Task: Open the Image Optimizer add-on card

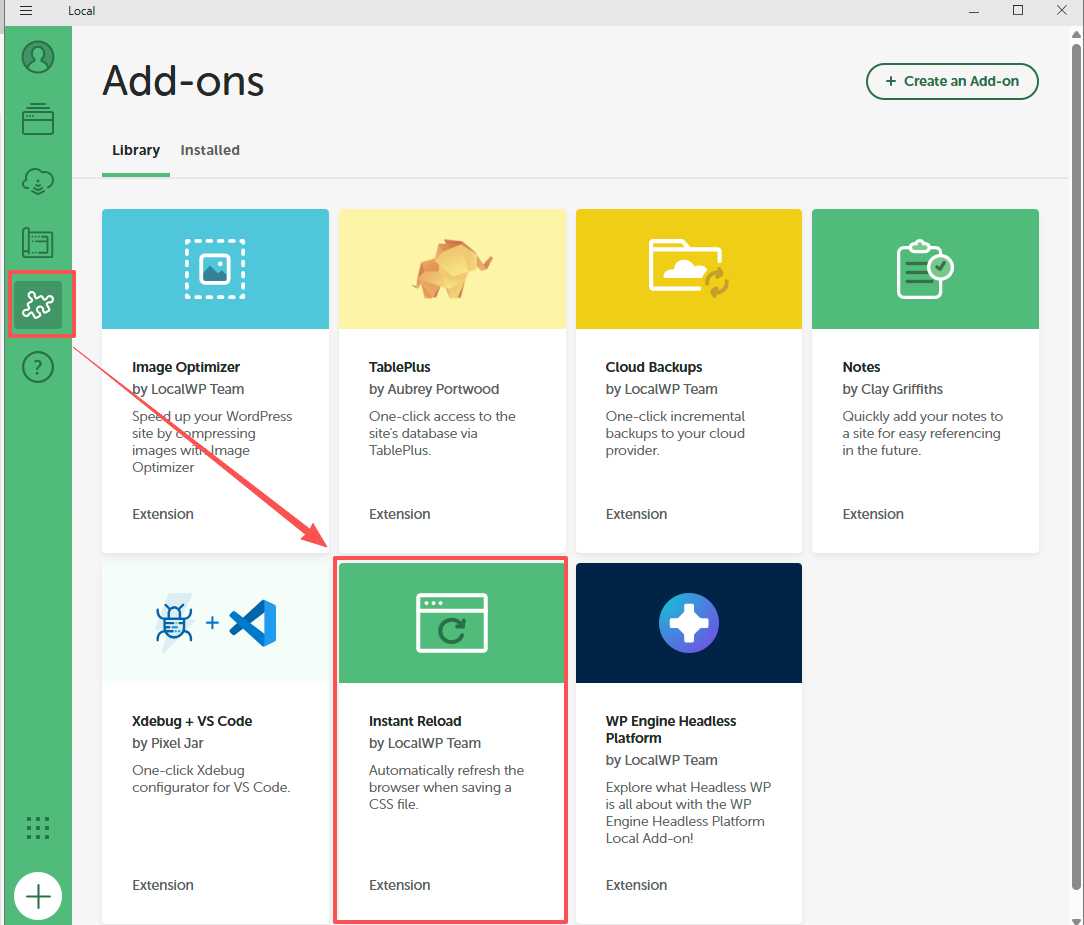Action: point(215,380)
